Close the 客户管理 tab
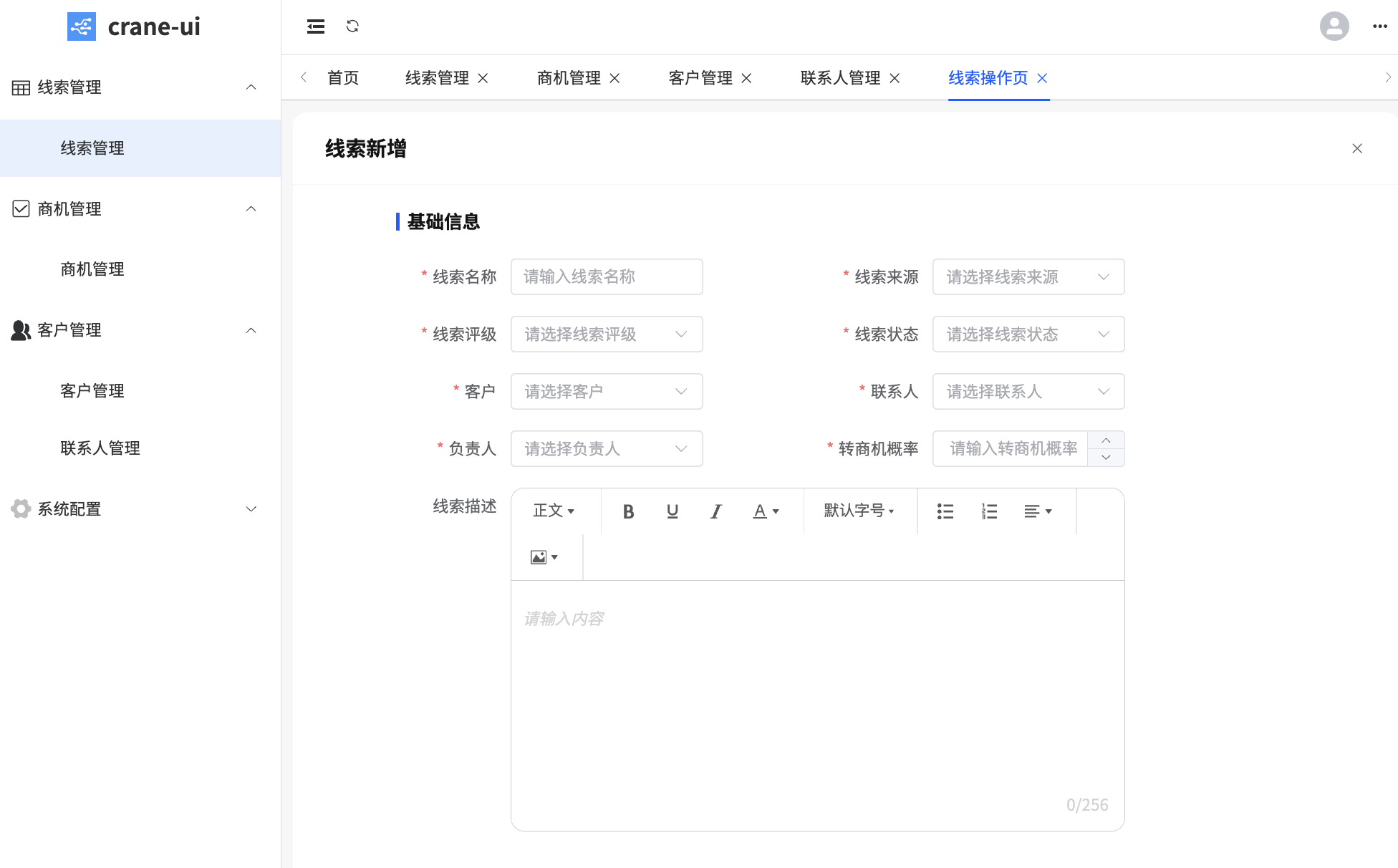 (746, 78)
